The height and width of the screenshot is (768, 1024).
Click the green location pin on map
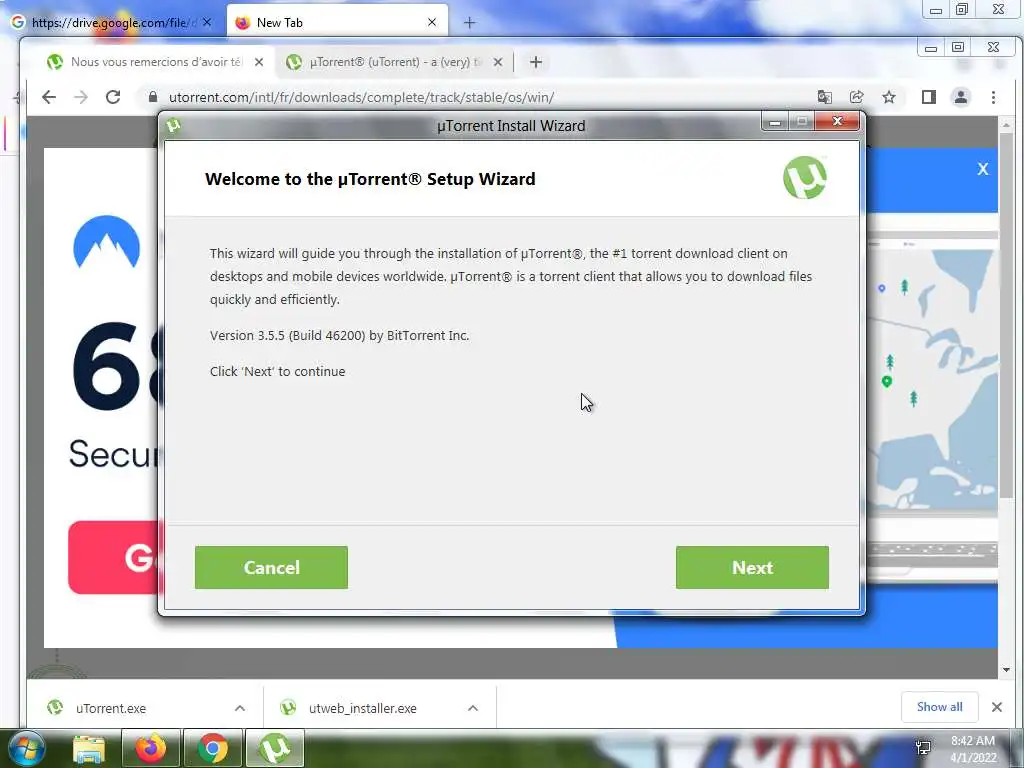click(887, 381)
